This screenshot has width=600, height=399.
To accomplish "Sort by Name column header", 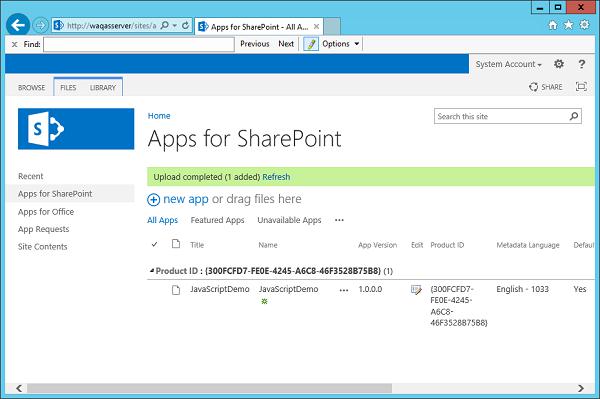I will (268, 245).
